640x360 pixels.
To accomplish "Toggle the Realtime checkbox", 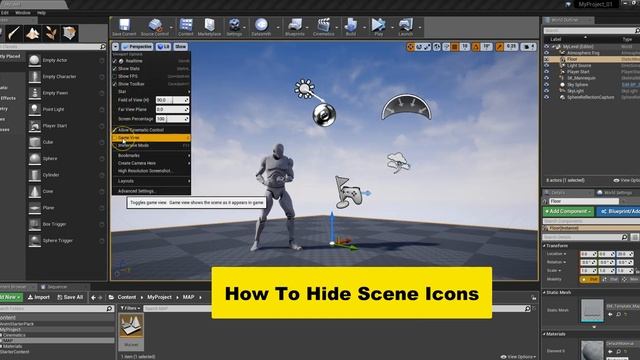I will point(115,61).
